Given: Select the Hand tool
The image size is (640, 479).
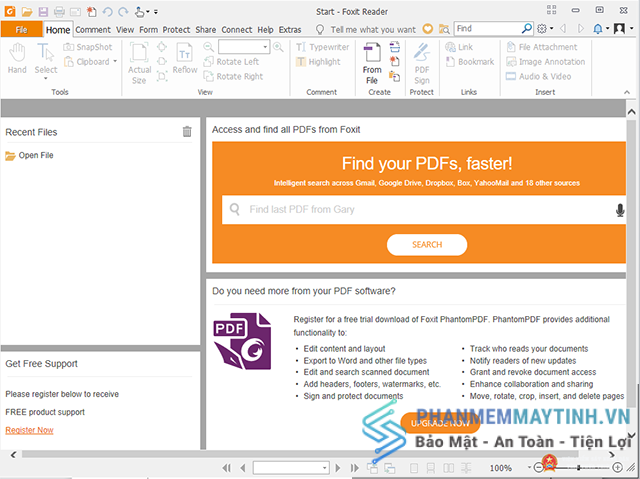Looking at the screenshot, I should (17, 58).
